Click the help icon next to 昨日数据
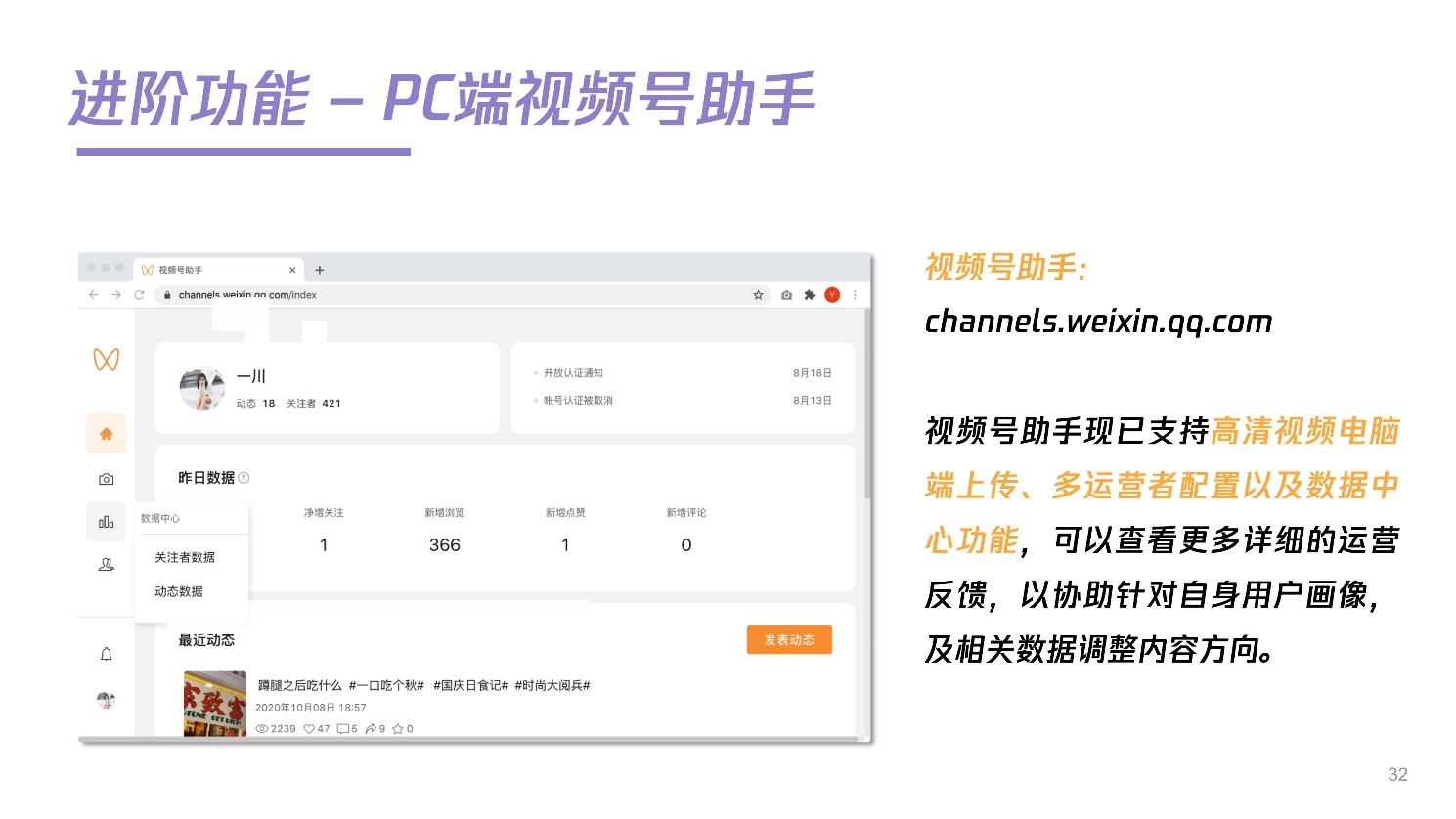This screenshot has width=1456, height=819. pos(243,477)
